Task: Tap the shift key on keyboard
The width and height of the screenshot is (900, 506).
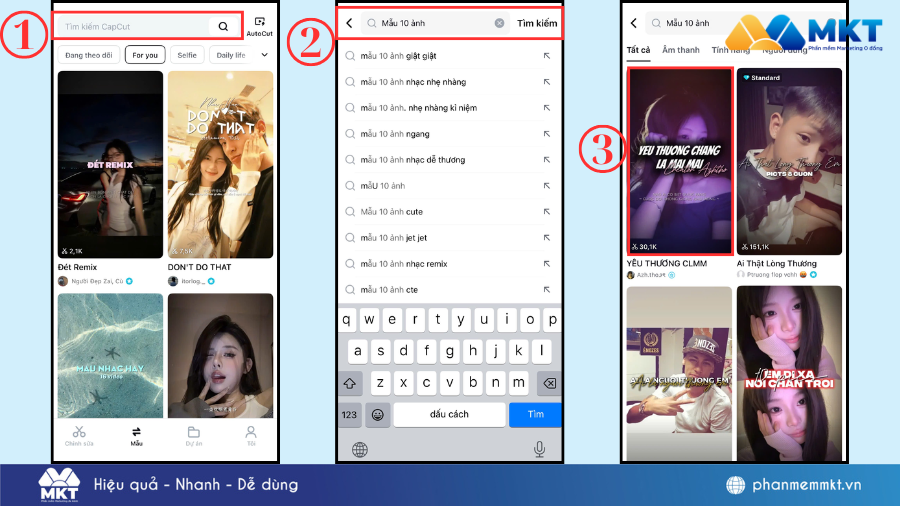Action: (x=350, y=383)
